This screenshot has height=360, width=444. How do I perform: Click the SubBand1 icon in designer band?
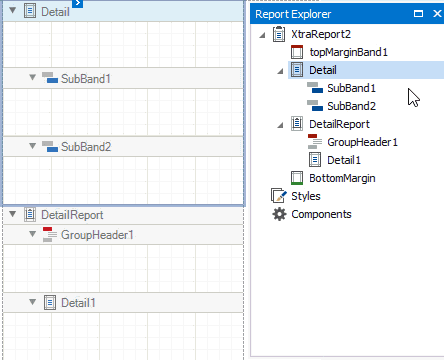(x=50, y=78)
